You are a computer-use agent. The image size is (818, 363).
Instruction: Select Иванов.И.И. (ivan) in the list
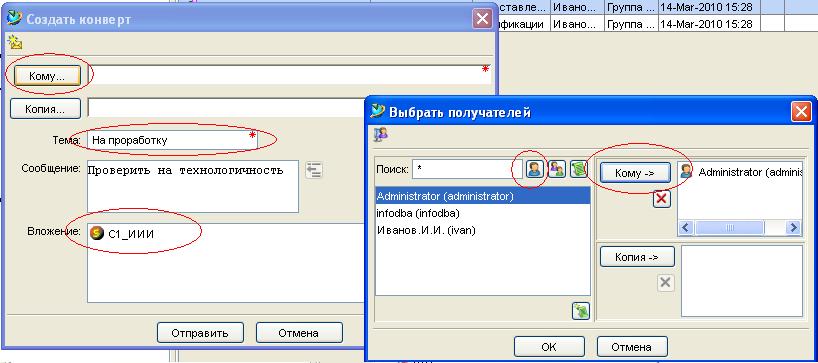pos(483,230)
